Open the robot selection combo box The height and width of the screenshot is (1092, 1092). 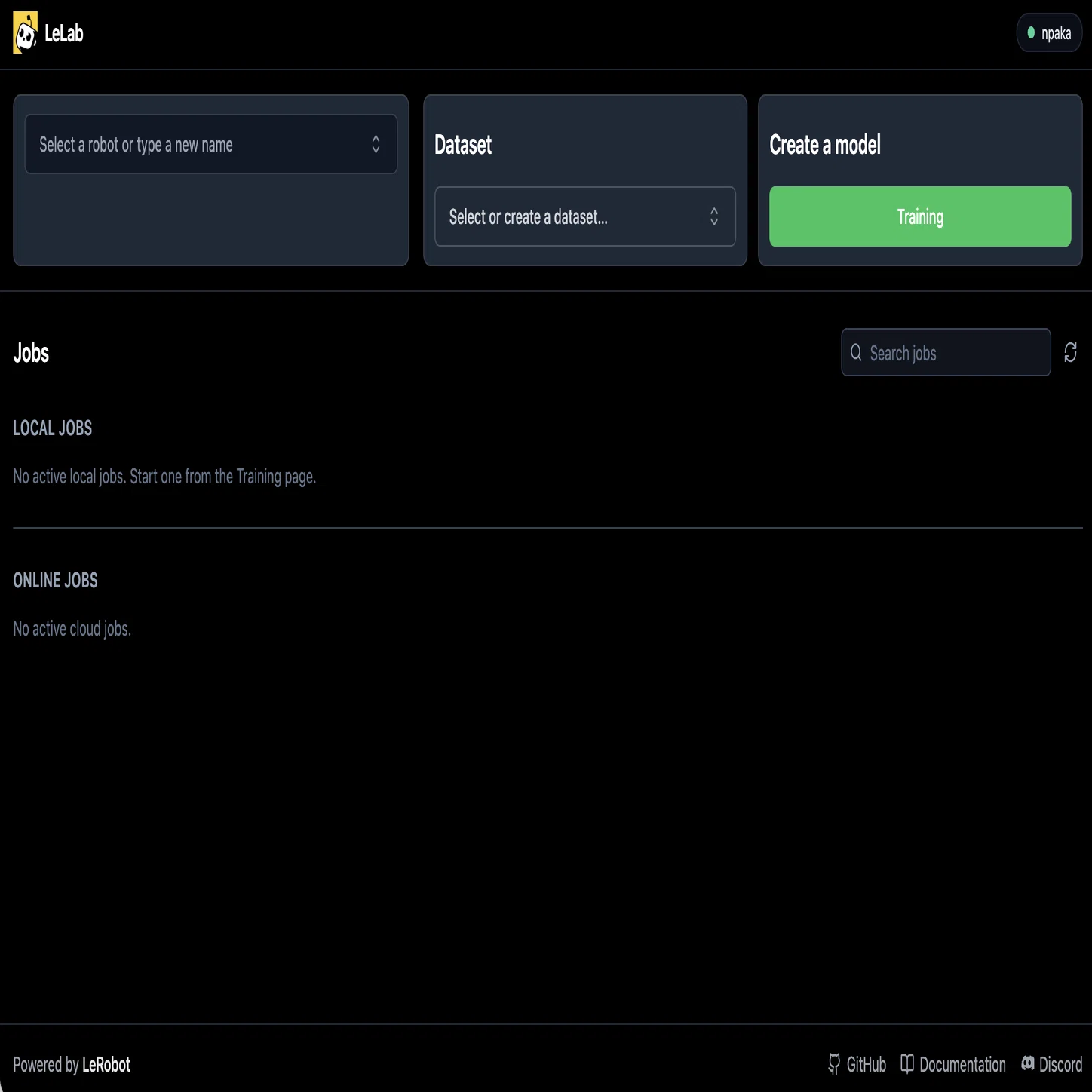(x=211, y=144)
